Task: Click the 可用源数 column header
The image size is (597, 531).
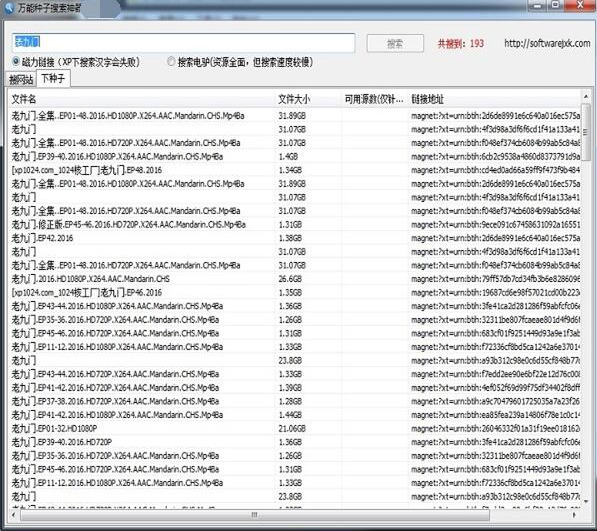Action: click(375, 99)
